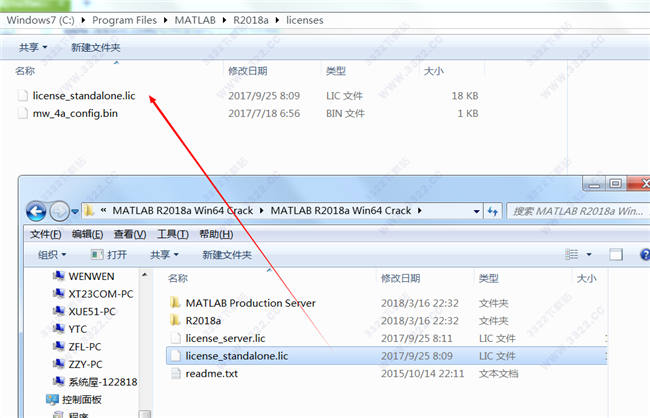This screenshot has width=650, height=418.
Task: Select XUE51-PC in navigation pane
Action: [92, 311]
